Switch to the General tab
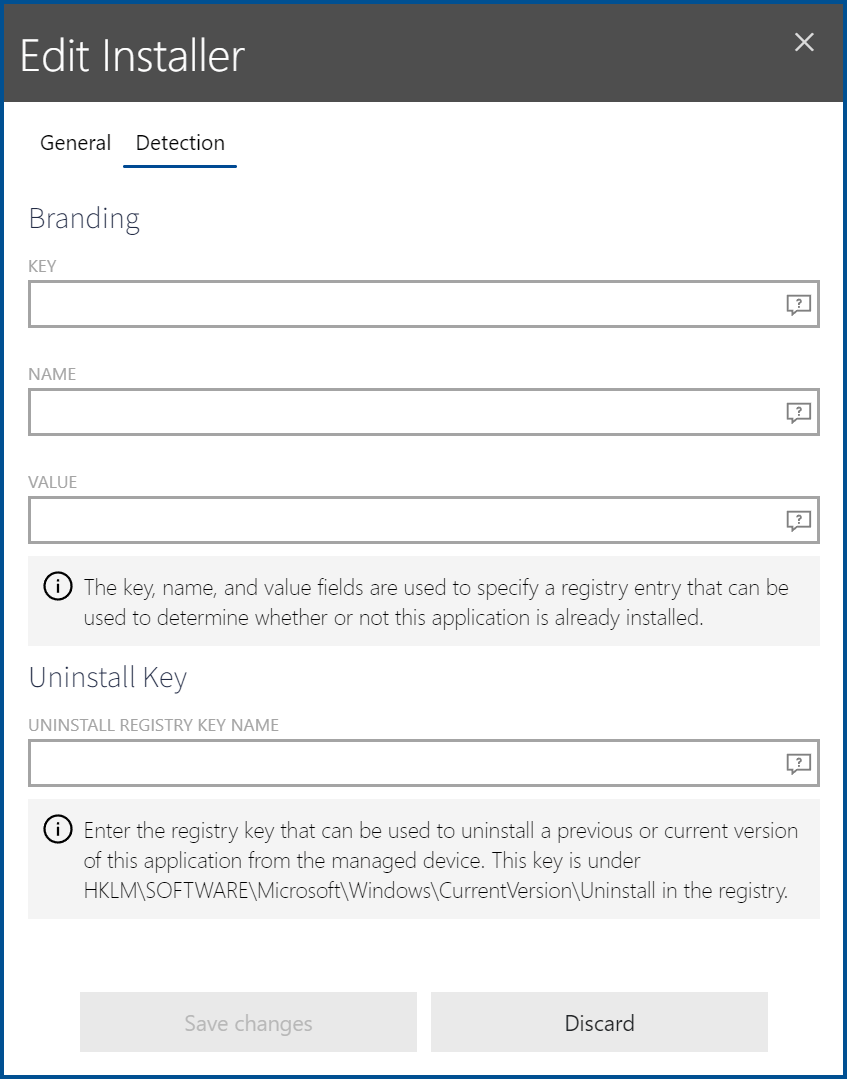Screen dimensions: 847x1079 pyautogui.click(x=75, y=143)
